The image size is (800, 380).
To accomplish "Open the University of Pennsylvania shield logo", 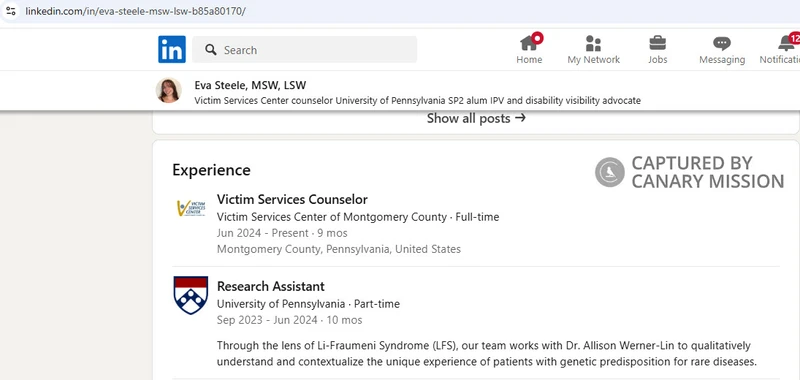I will pyautogui.click(x=190, y=295).
